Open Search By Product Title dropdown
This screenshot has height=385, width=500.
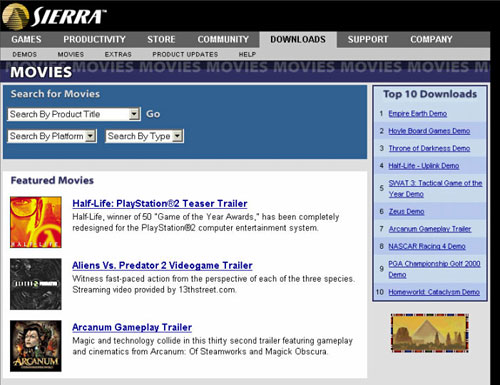coord(74,114)
